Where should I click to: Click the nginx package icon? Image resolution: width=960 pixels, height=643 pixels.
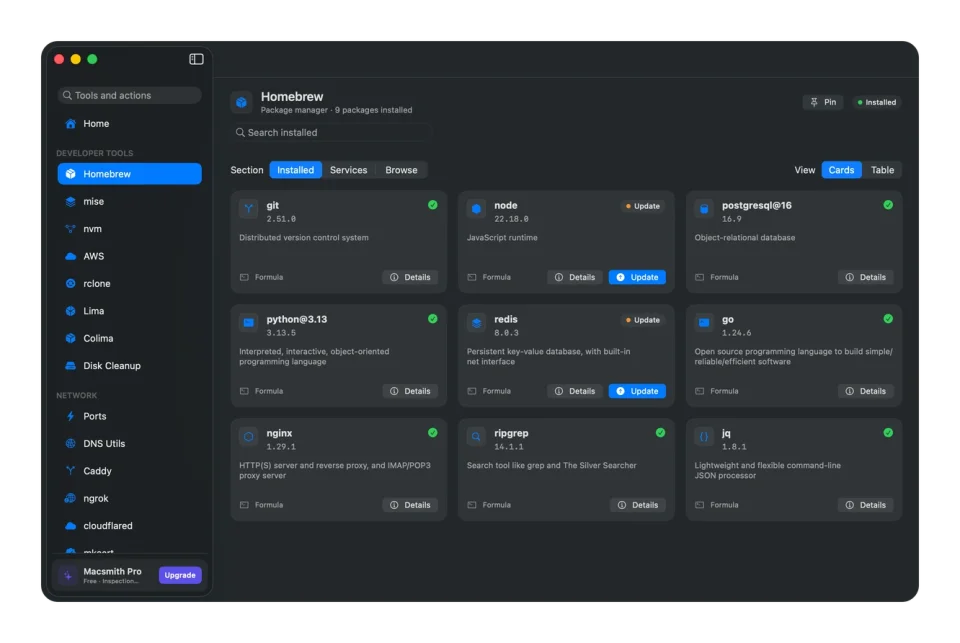(x=249, y=437)
